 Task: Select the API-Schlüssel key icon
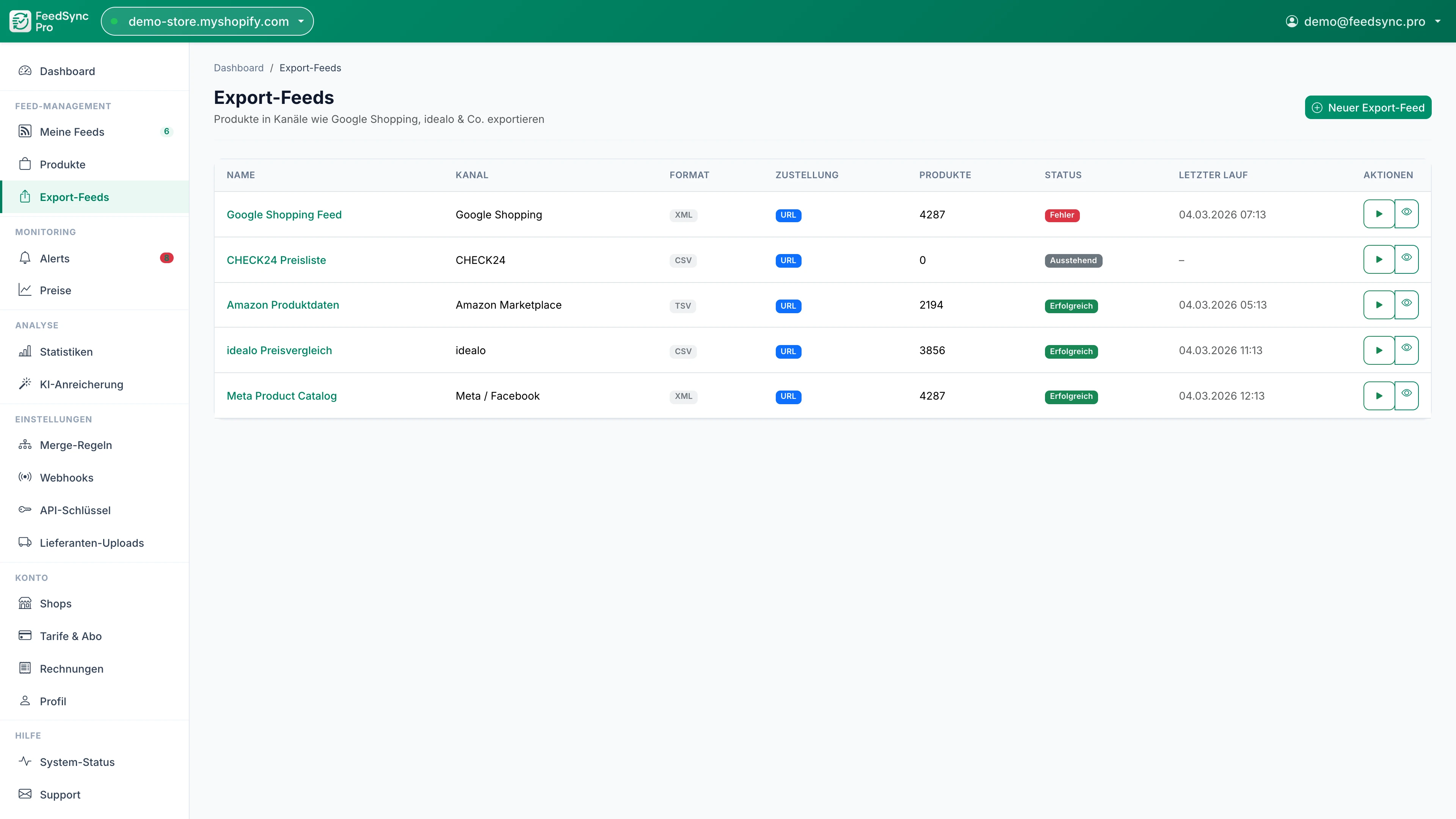pos(25,510)
